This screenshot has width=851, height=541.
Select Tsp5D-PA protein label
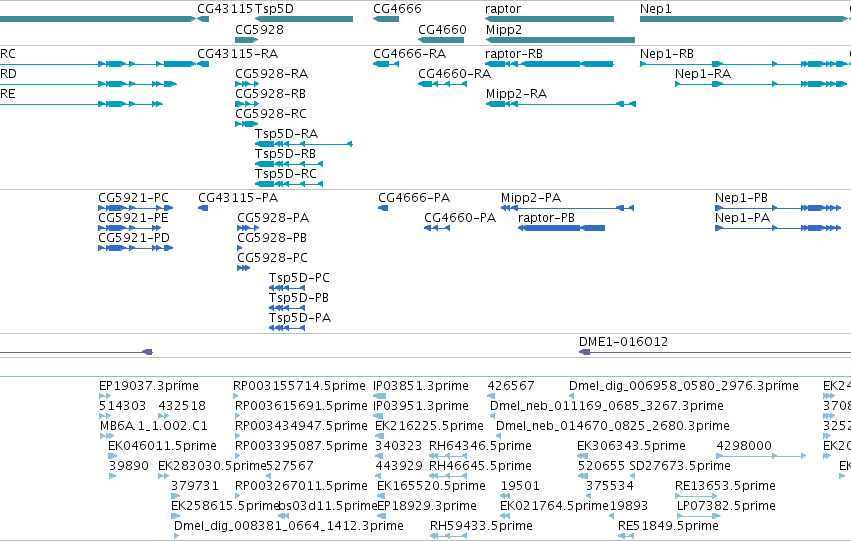pos(300,319)
